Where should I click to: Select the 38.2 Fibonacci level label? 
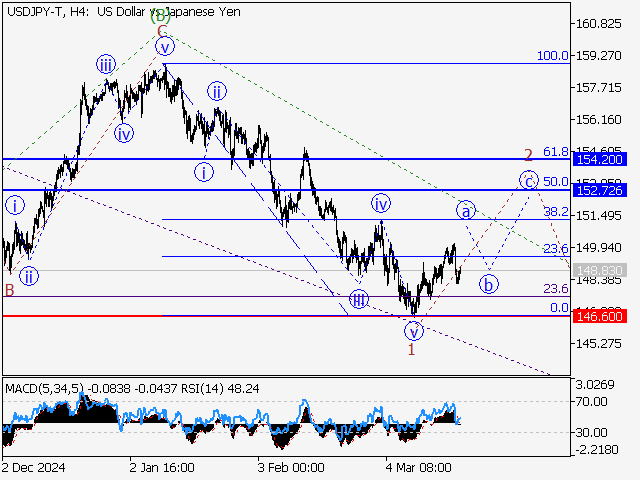[555, 212]
